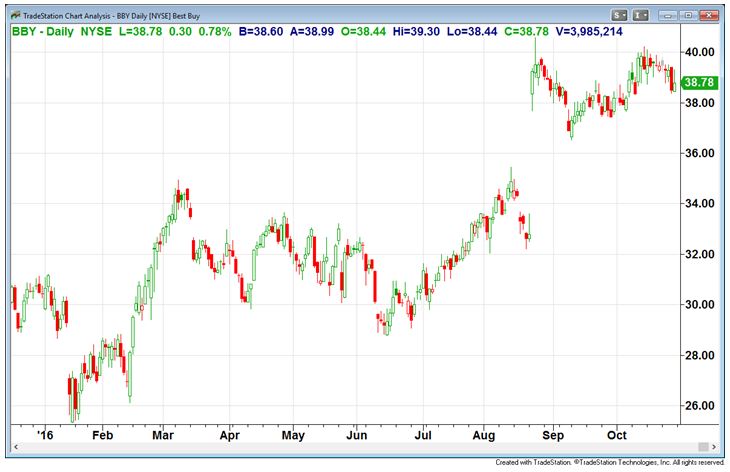Click the 40.00 price axis label
730x472 pixels.
click(699, 52)
